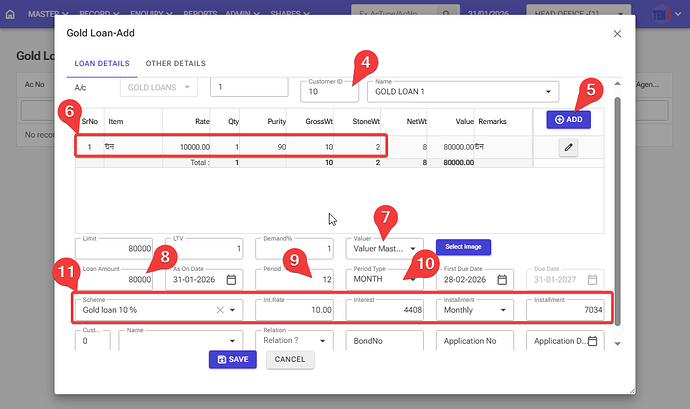Open the As On Date calendar picker

pyautogui.click(x=231, y=279)
